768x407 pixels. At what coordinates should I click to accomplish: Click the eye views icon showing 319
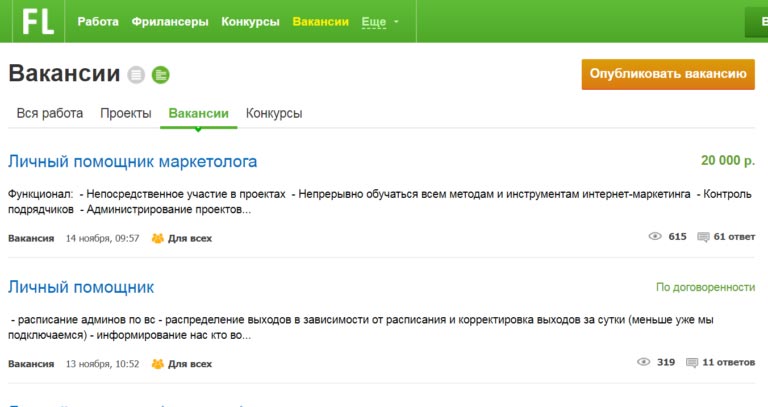[644, 363]
